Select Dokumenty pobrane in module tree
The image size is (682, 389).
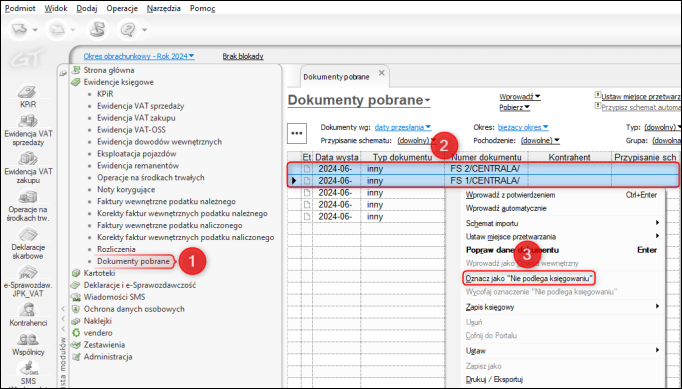point(133,261)
